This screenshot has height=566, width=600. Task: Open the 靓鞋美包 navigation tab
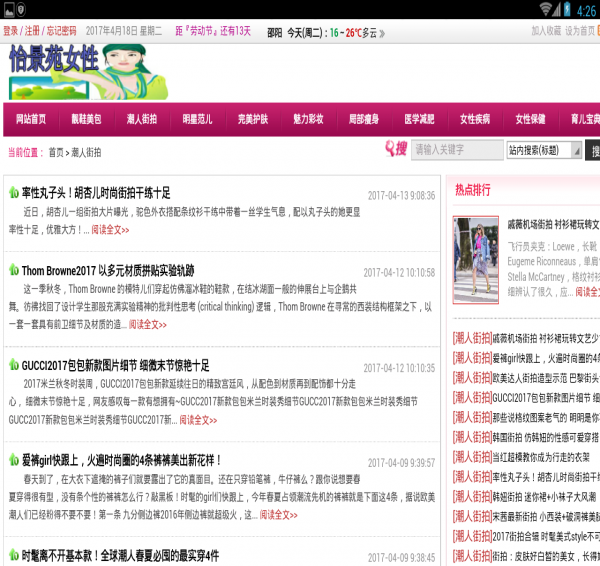click(x=86, y=119)
